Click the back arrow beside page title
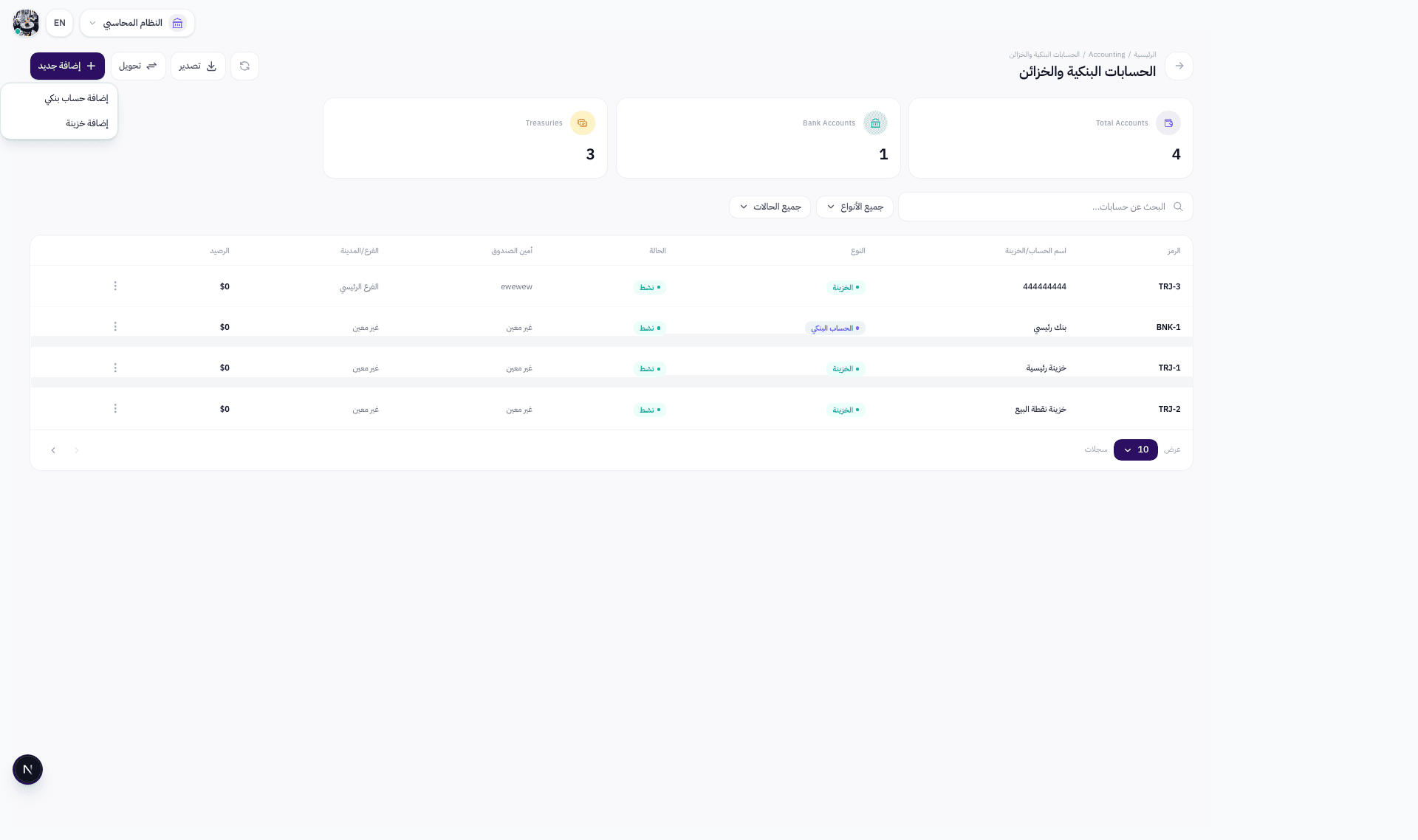Screen dimensions: 1418x840 click(x=1179, y=66)
